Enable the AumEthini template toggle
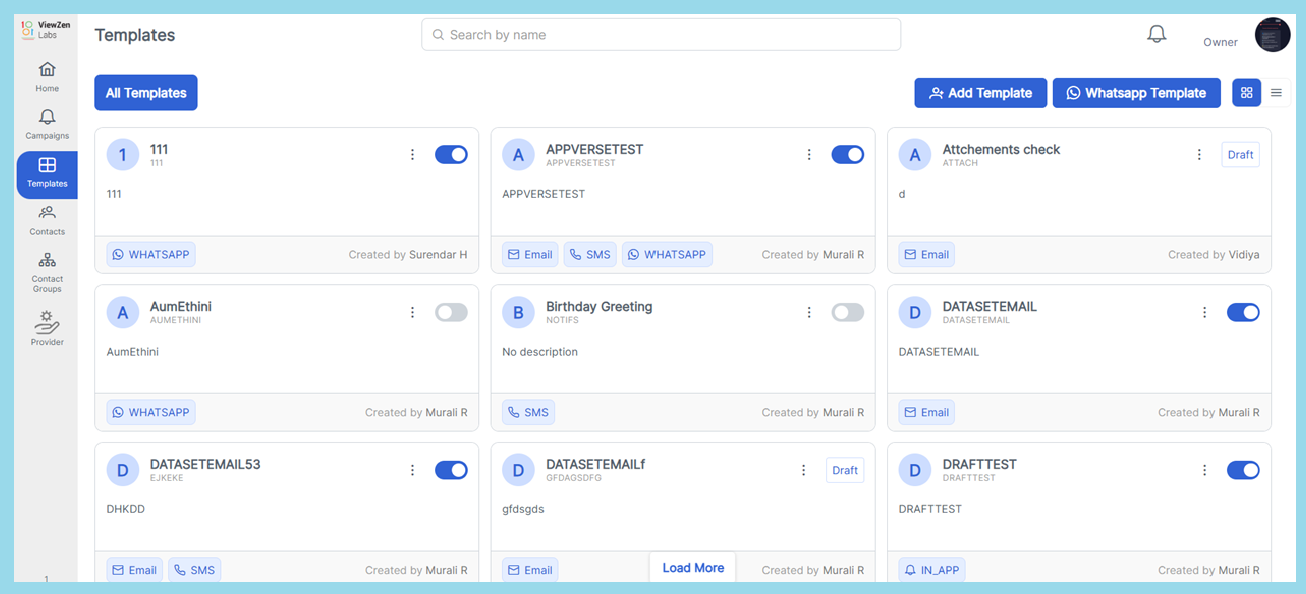The width and height of the screenshot is (1306, 594). click(451, 313)
